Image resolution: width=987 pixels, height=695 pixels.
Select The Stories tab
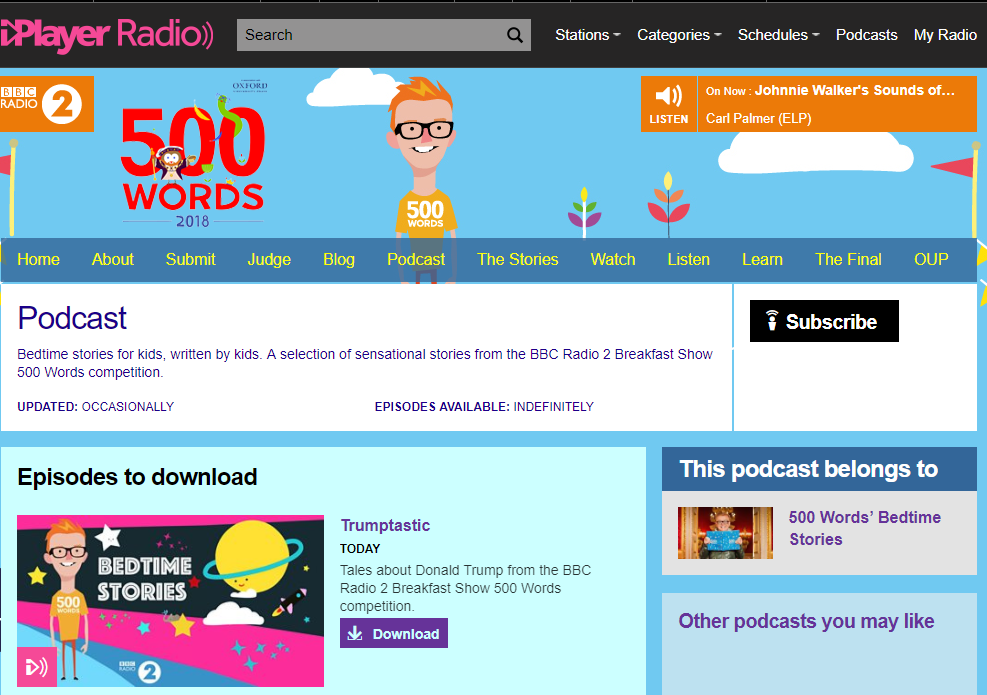[517, 259]
